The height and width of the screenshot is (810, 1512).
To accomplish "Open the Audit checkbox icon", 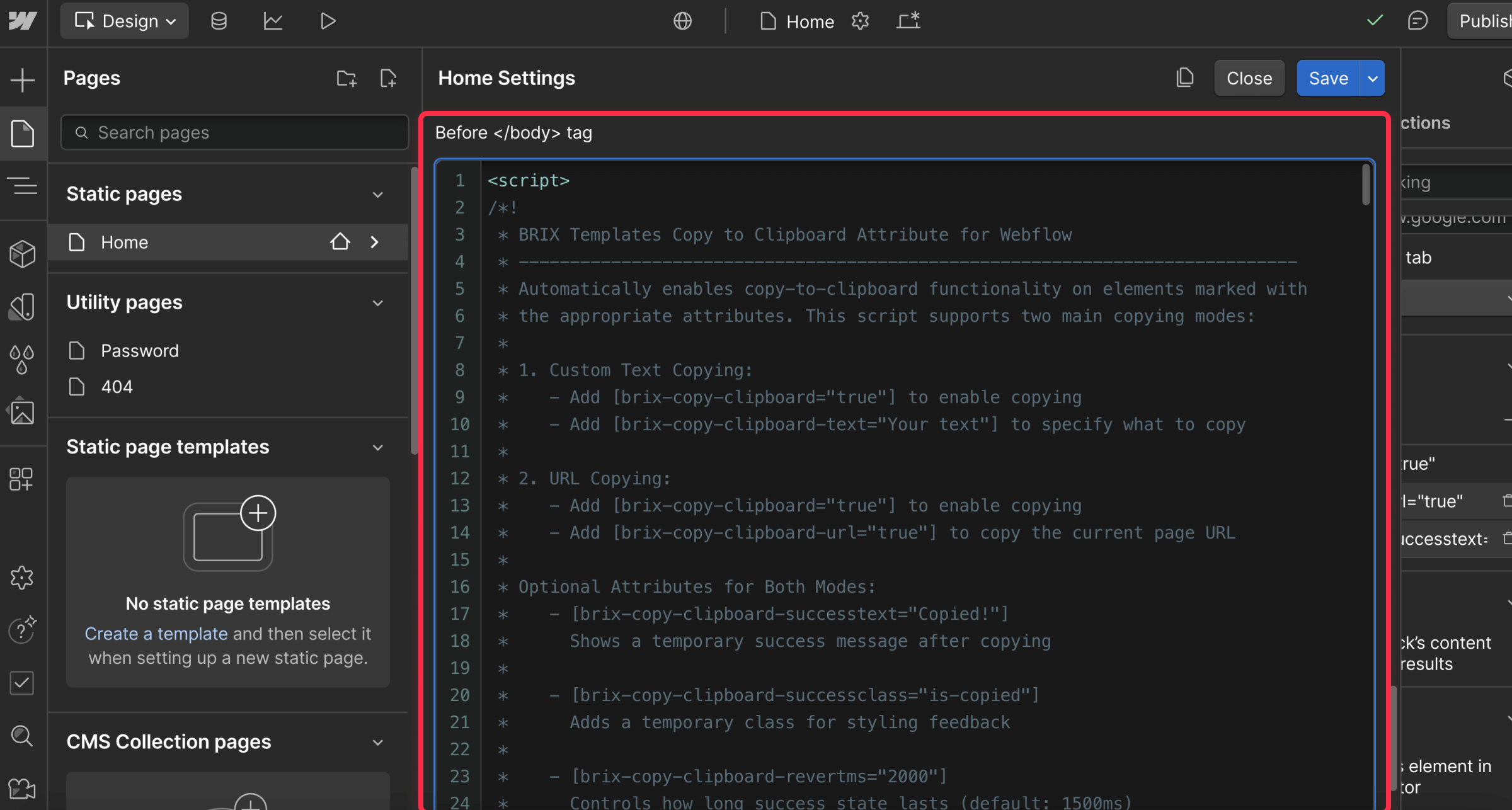I will click(22, 683).
